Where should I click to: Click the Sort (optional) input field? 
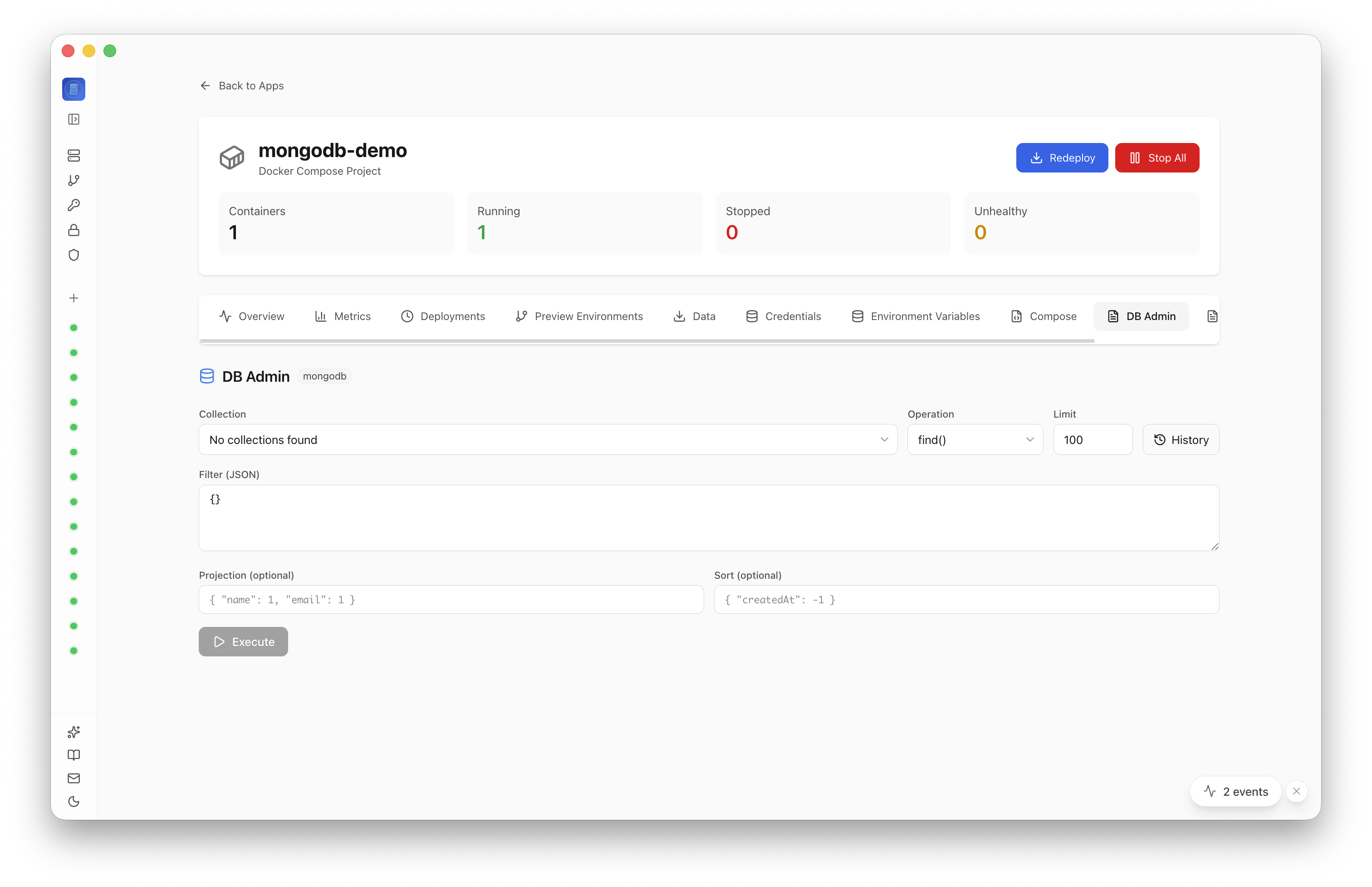click(x=966, y=600)
